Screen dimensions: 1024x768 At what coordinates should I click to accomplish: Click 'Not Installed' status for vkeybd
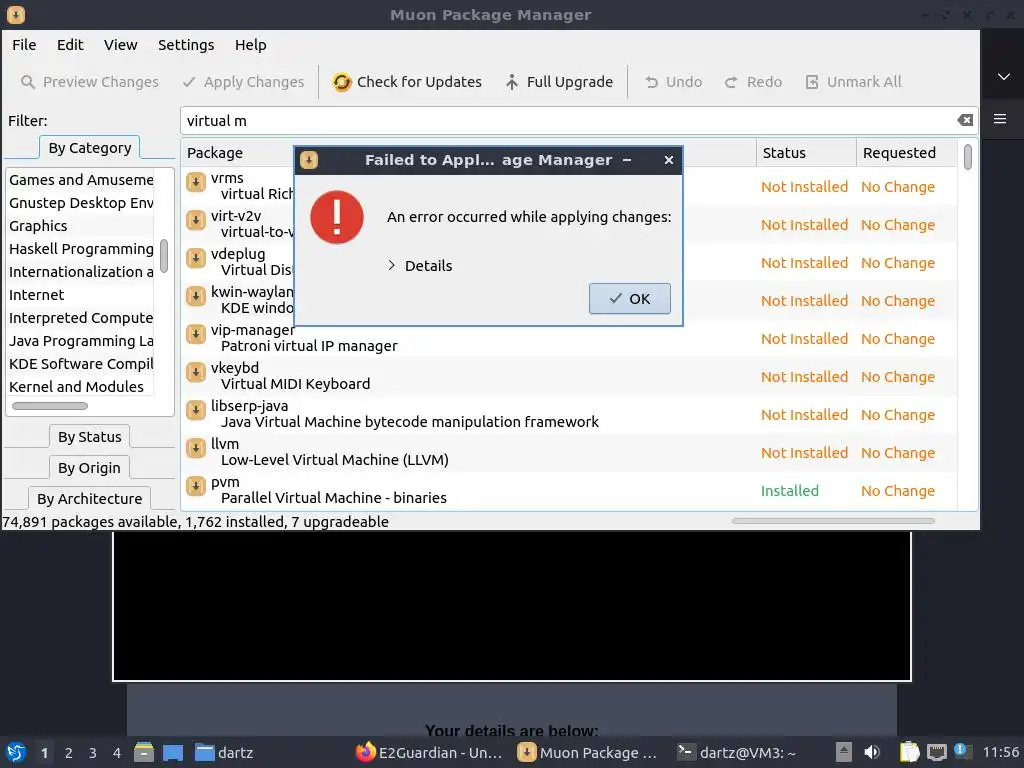tap(805, 377)
